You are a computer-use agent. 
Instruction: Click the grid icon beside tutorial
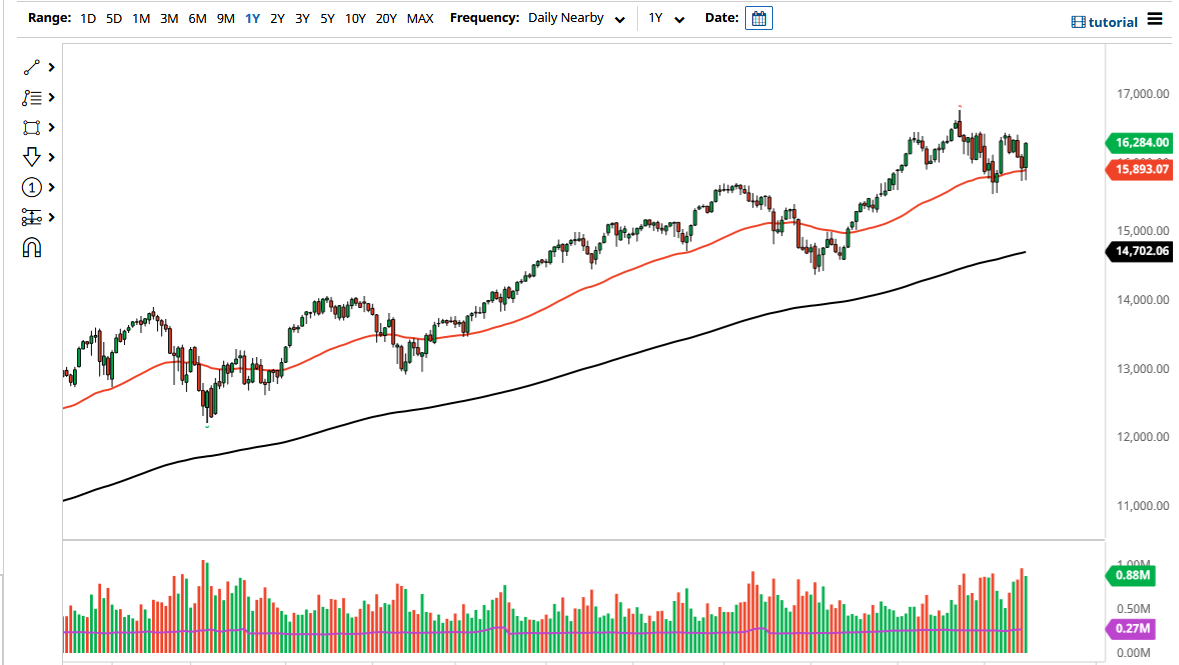(1076, 21)
